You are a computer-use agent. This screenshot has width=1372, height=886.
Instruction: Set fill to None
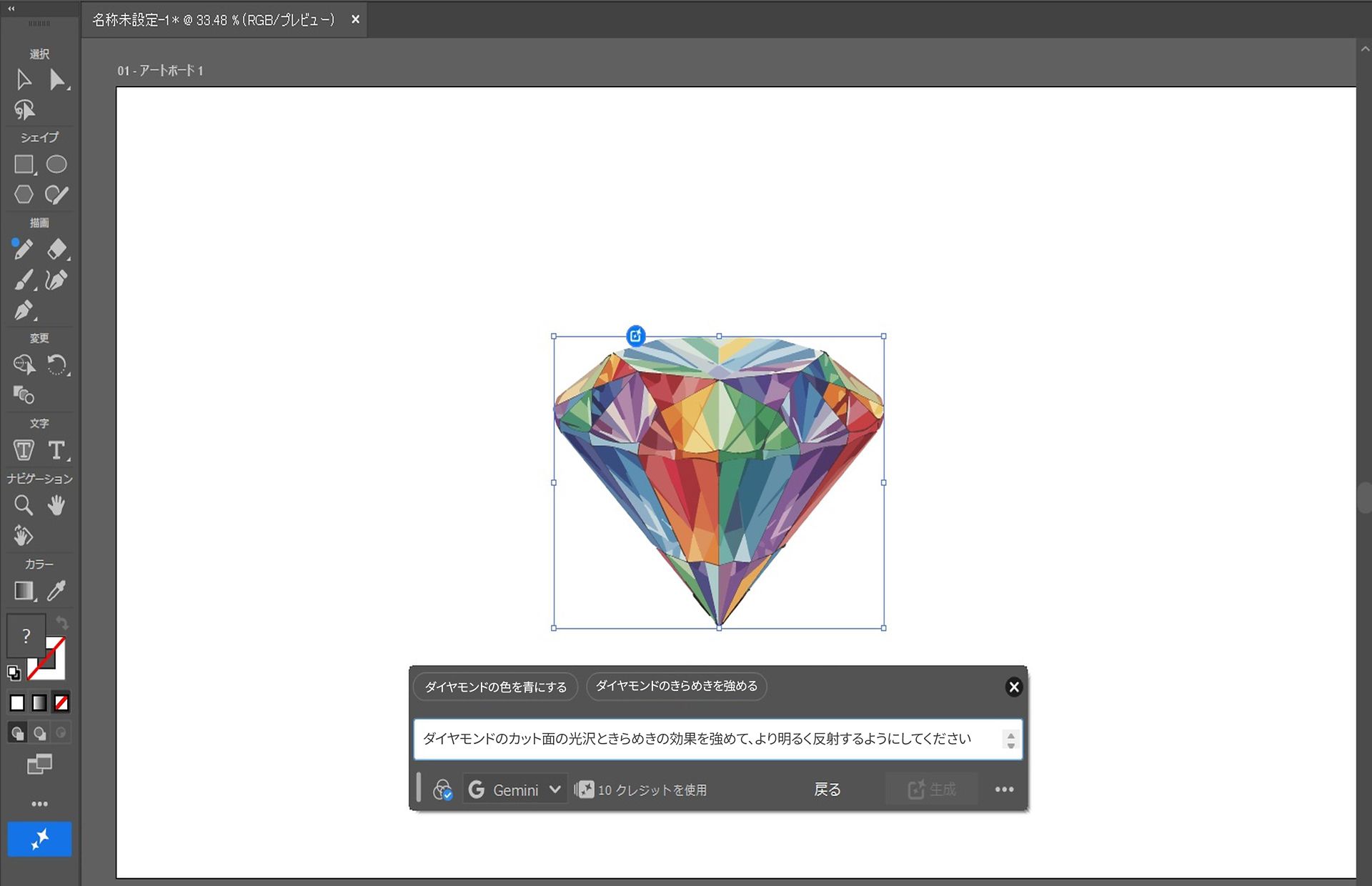click(x=61, y=703)
